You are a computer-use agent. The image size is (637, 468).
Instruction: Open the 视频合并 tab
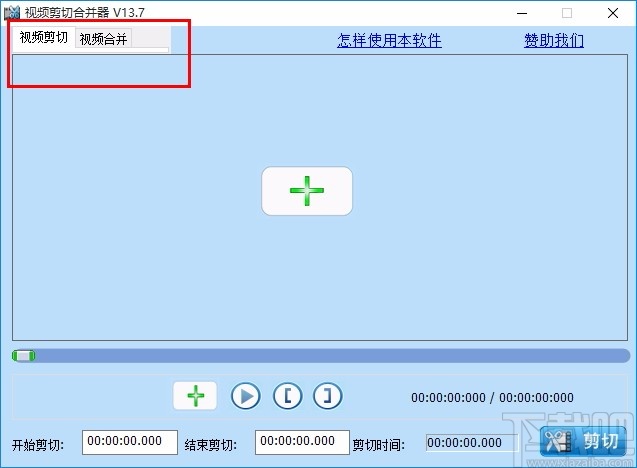click(x=103, y=39)
